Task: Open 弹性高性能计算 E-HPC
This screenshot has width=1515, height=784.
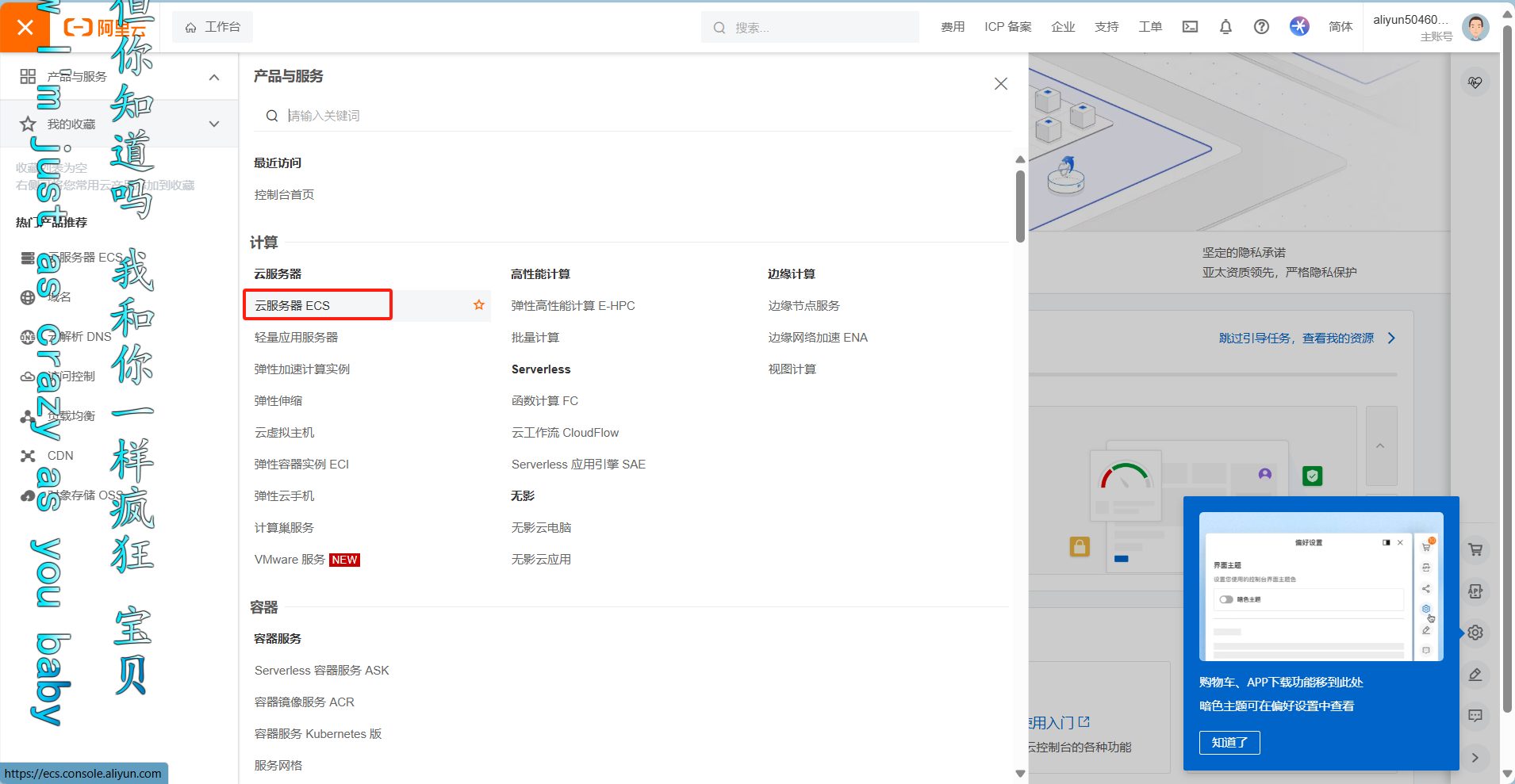Action: pyautogui.click(x=573, y=306)
